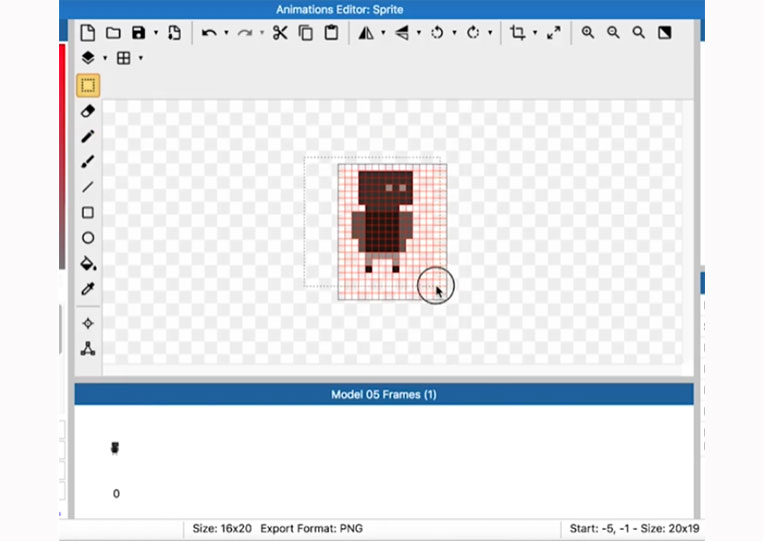
Task: Open the grid options dropdown arrow
Action: coord(141,58)
